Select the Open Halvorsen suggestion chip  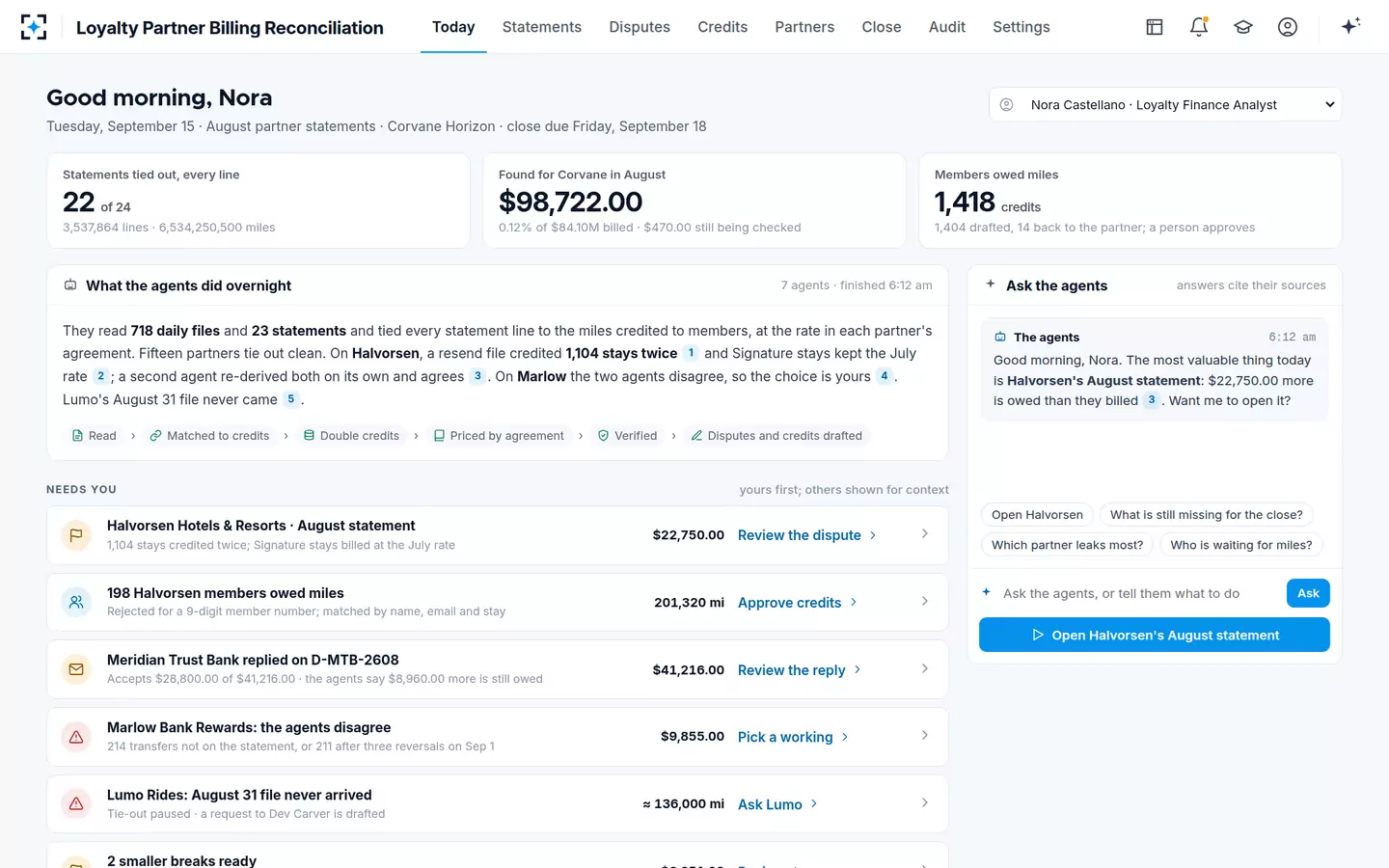point(1037,515)
